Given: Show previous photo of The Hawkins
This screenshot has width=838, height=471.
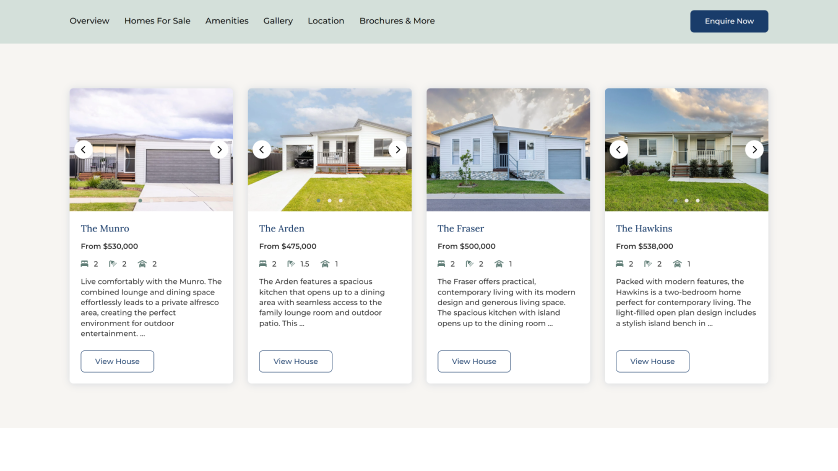Looking at the screenshot, I should [619, 150].
